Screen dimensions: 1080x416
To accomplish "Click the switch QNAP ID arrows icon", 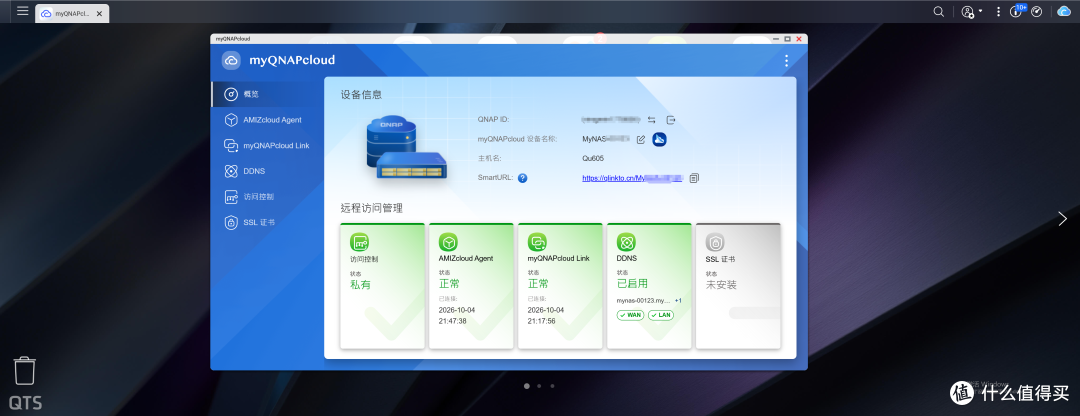I will [652, 120].
